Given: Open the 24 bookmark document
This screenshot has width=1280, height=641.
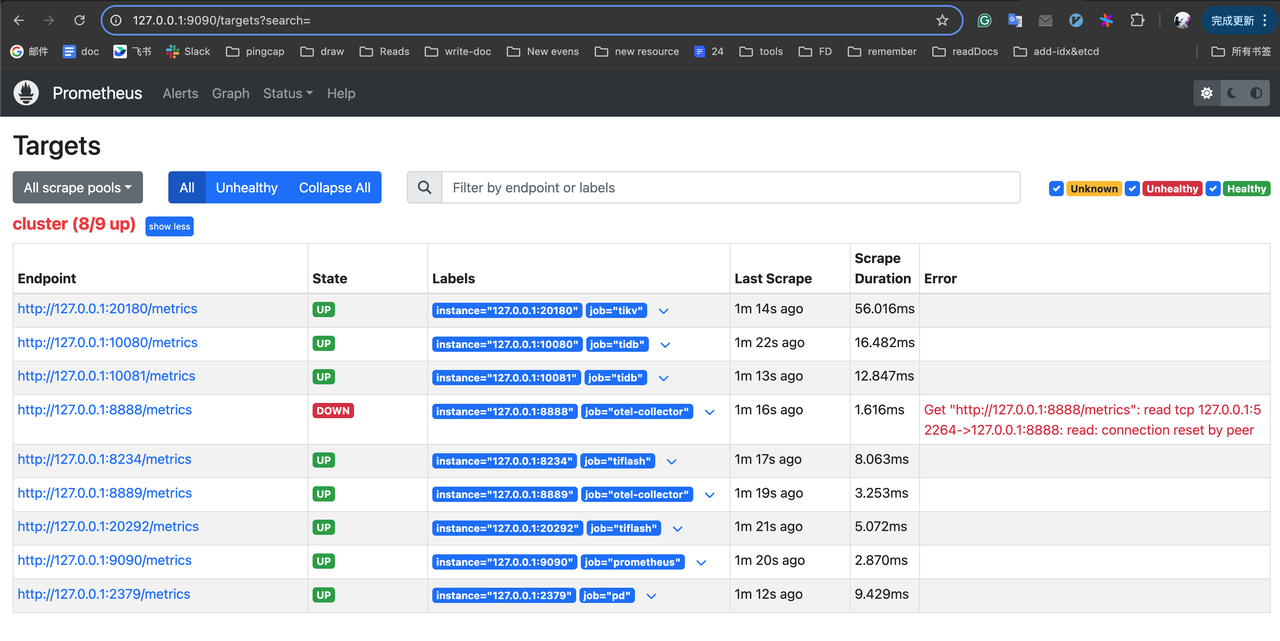Looking at the screenshot, I should (709, 51).
